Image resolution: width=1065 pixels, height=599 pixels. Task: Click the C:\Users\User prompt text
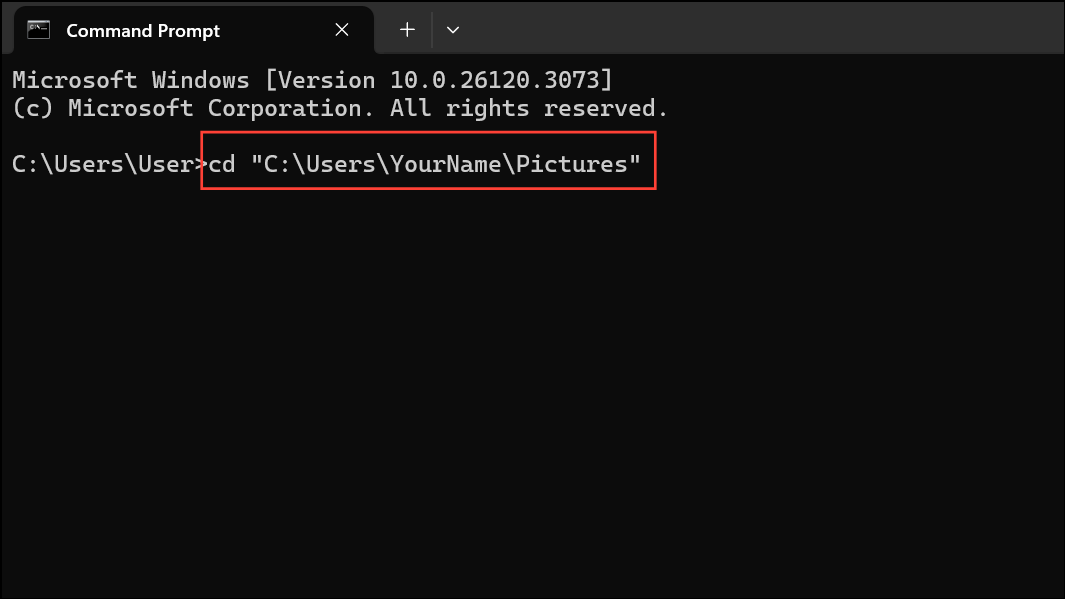click(103, 164)
